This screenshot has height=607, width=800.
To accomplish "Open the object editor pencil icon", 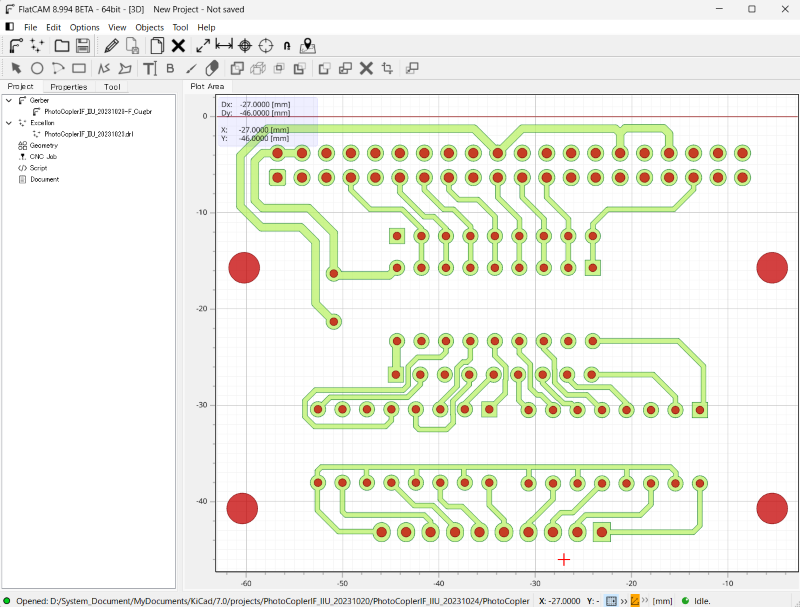I will click(111, 46).
